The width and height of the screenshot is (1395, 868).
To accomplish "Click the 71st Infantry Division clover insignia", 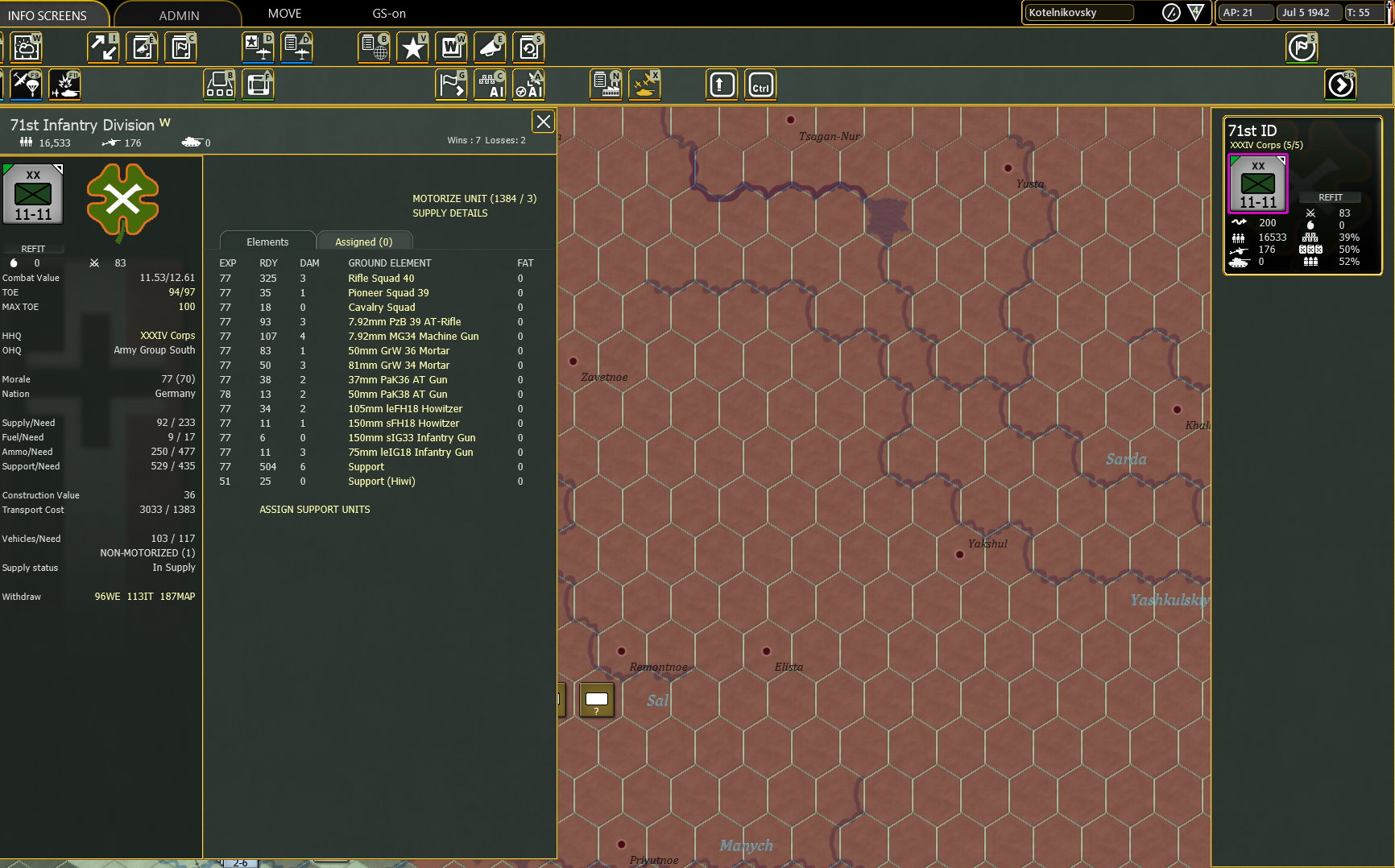I will click(x=122, y=201).
